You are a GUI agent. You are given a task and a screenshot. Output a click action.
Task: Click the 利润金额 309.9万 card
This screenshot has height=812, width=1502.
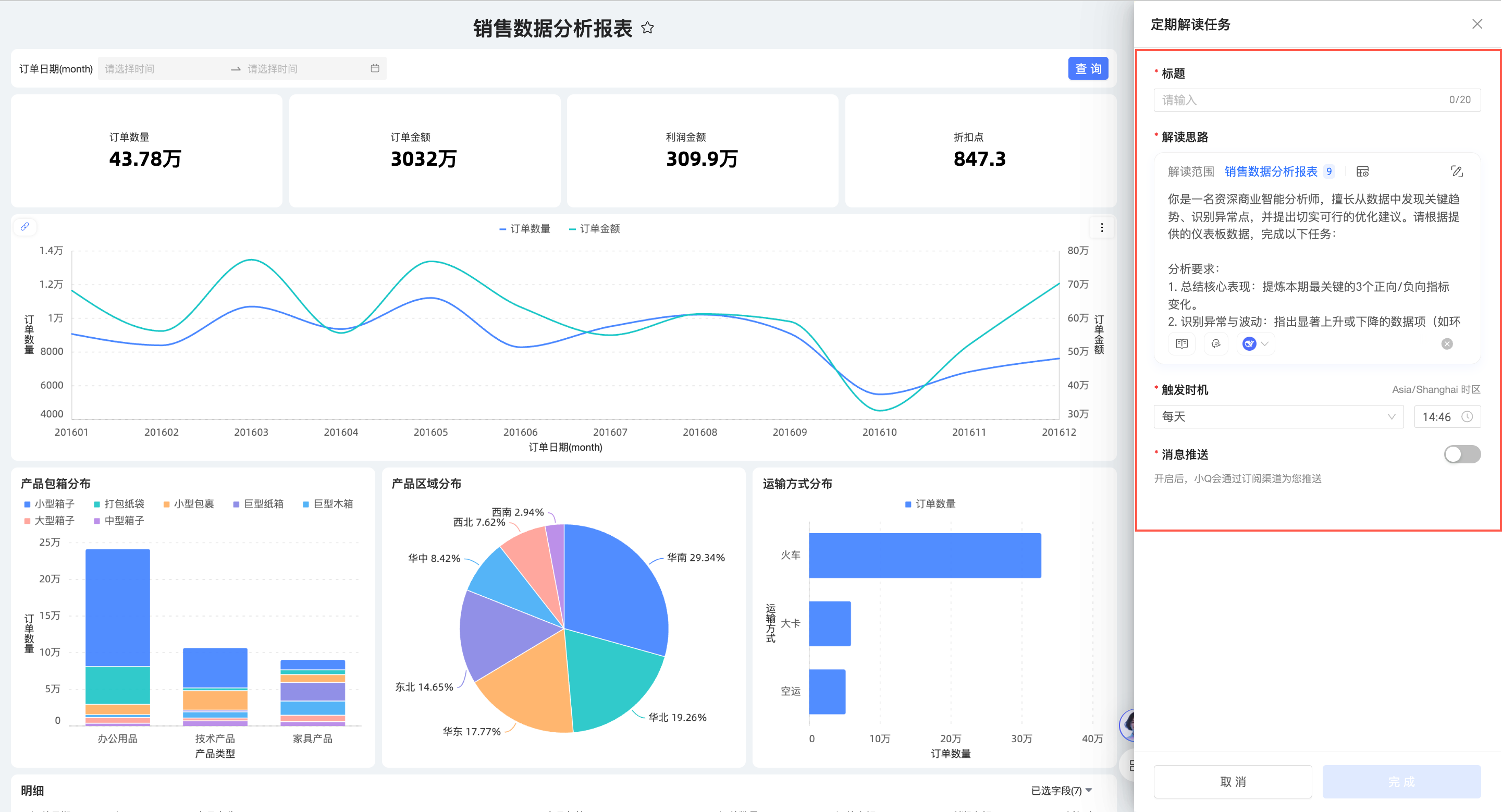[x=703, y=151]
